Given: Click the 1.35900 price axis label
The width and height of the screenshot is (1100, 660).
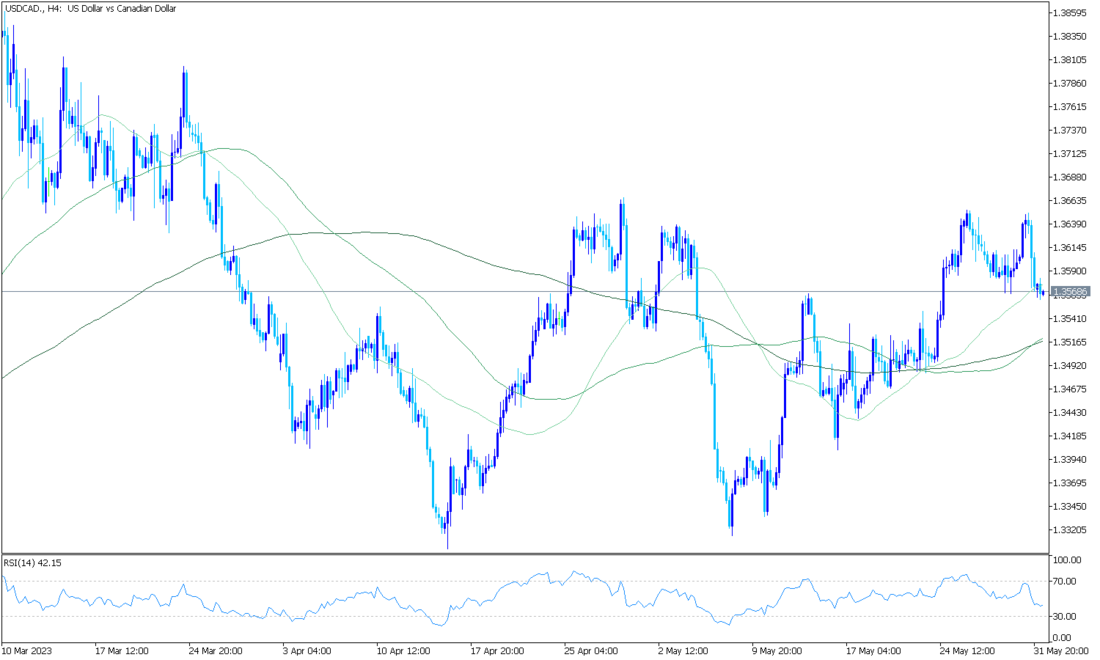Looking at the screenshot, I should [1071, 271].
